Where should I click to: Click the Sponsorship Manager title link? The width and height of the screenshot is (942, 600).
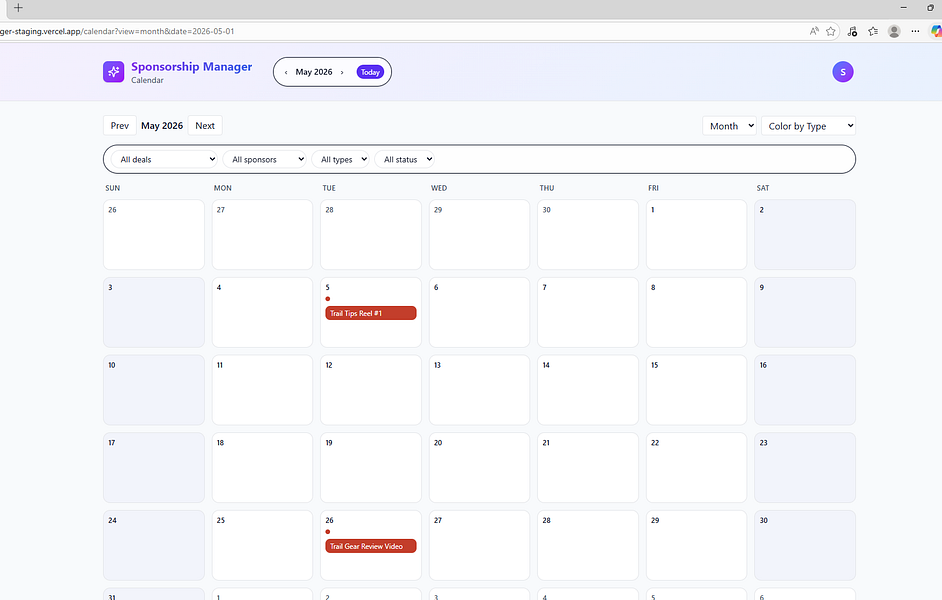point(192,67)
